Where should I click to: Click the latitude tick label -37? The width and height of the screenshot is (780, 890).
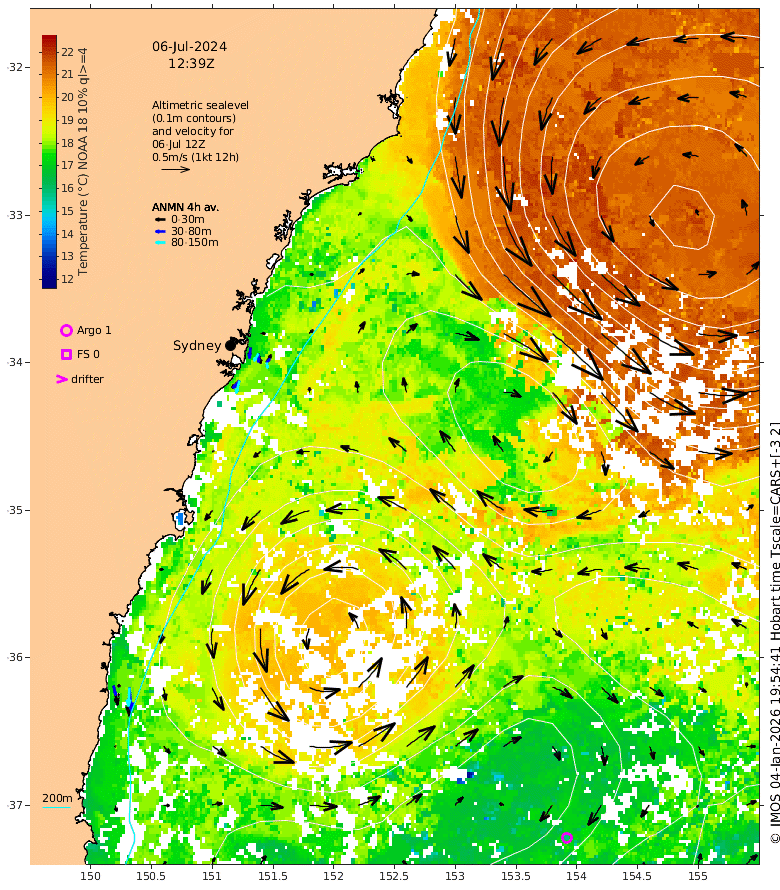tap(15, 805)
